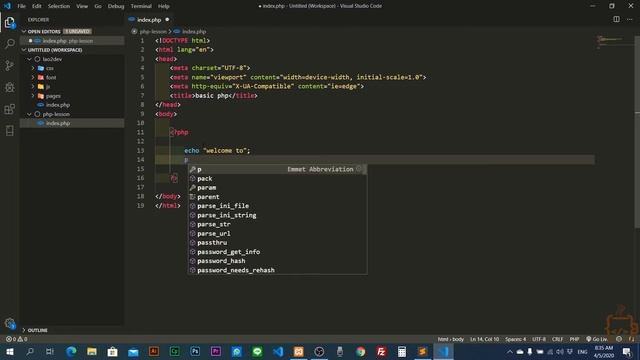Open the Run and Debug view
Viewport: 640px width, 360px height.
click(x=9, y=87)
